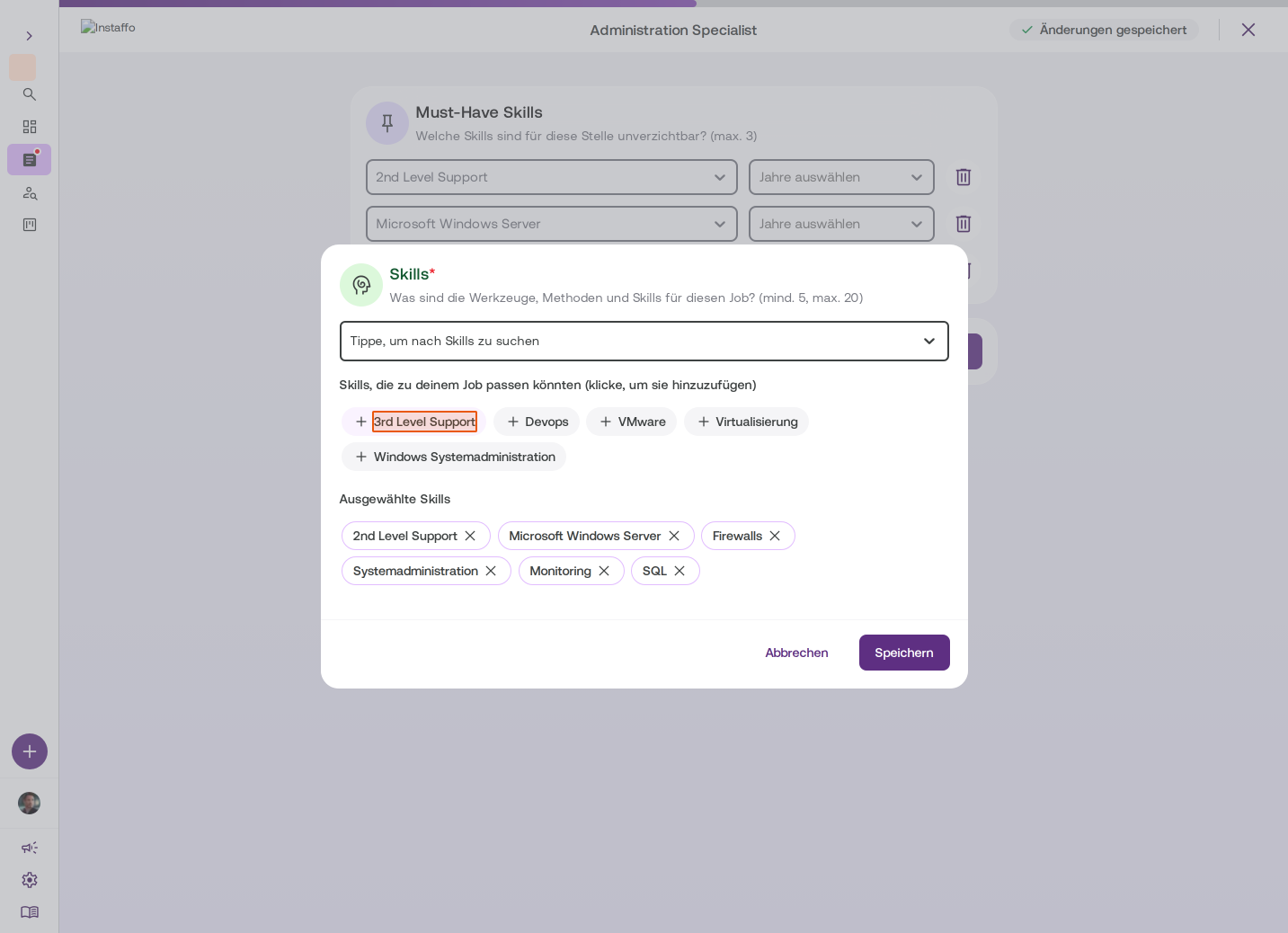The image size is (1288, 933).
Task: Open the search icon in the sidebar
Action: (x=30, y=94)
